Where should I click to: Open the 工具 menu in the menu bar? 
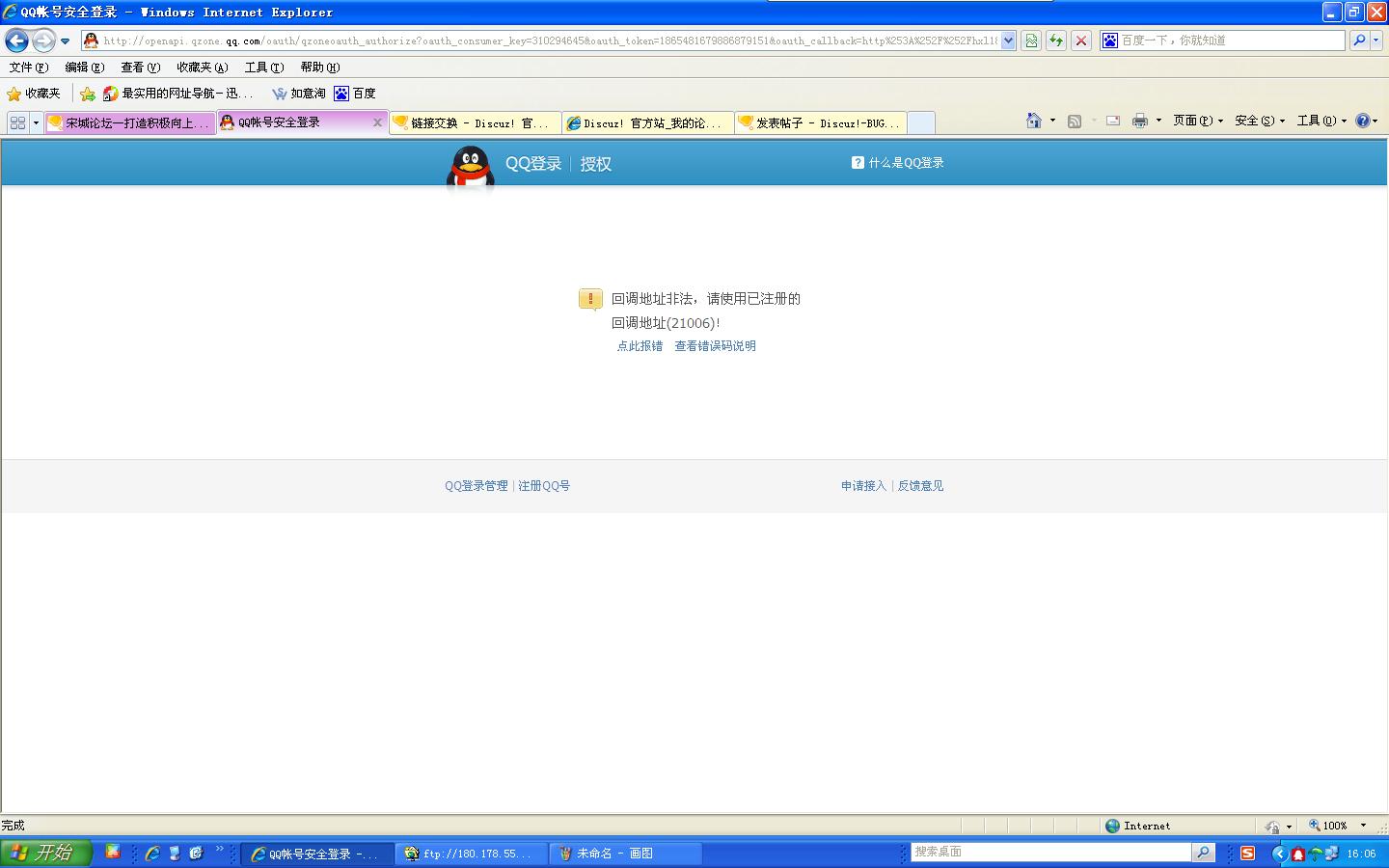(x=263, y=68)
